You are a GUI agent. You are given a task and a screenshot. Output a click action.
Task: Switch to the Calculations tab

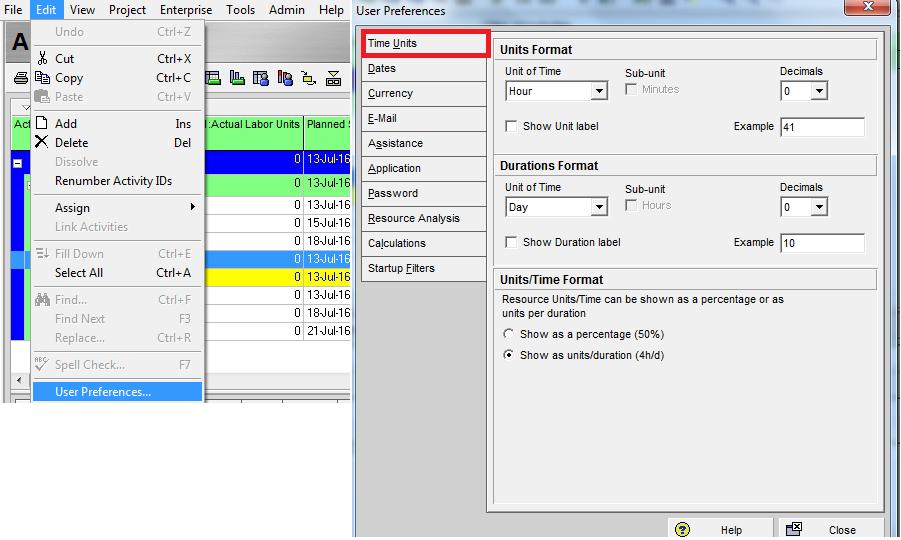pos(424,243)
